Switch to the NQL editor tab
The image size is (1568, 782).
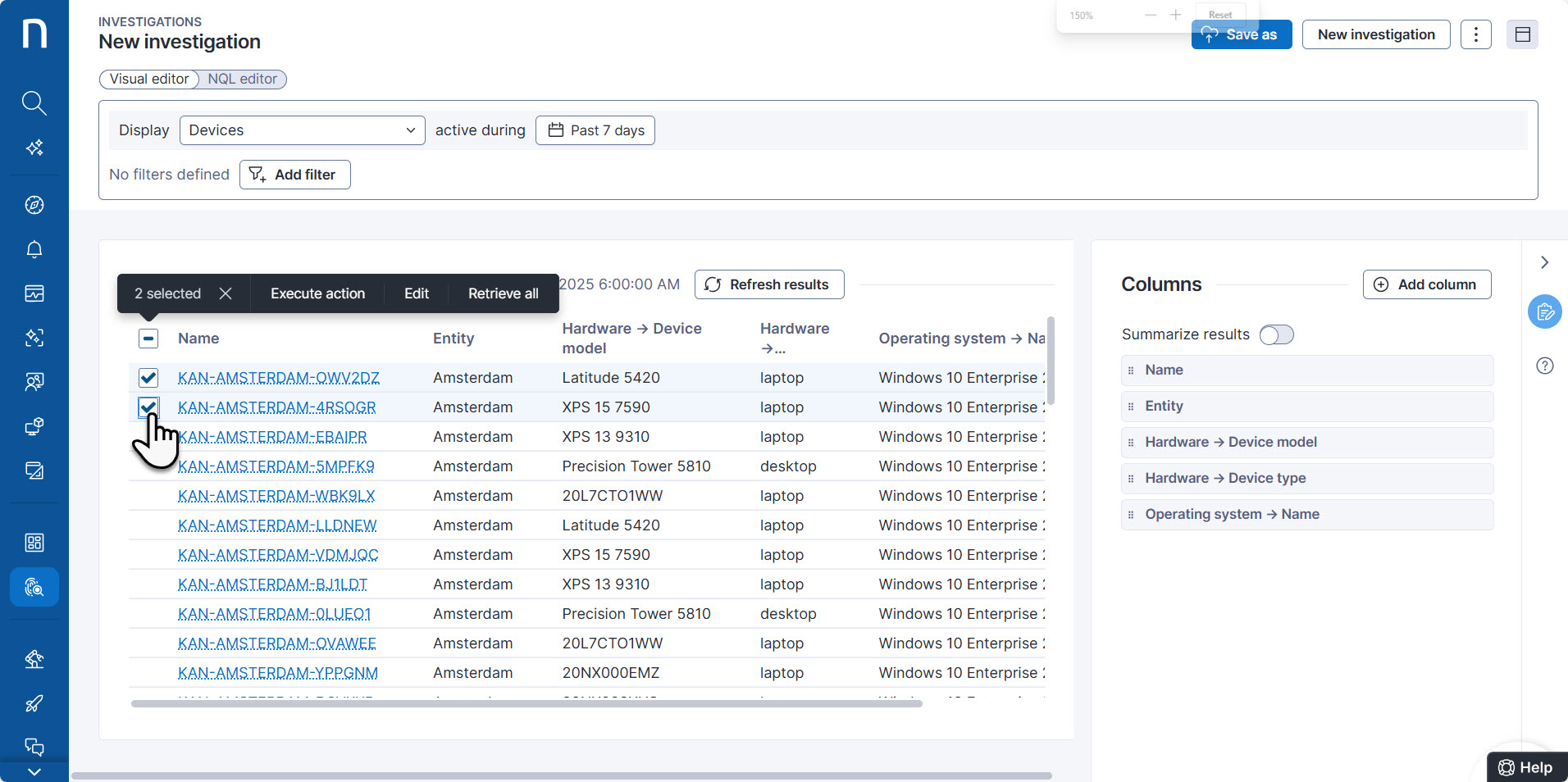(x=242, y=79)
